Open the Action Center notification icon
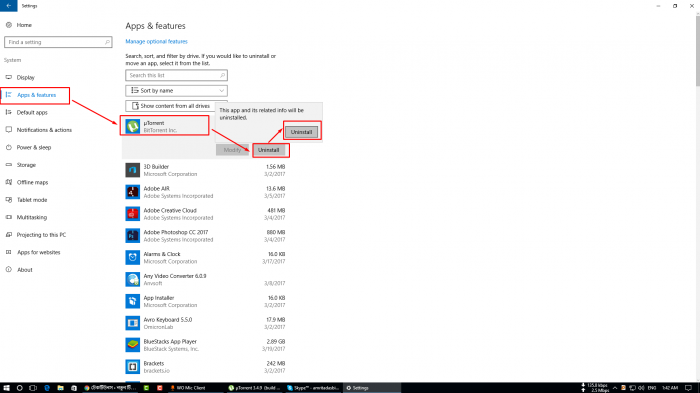Image resolution: width=700 pixels, height=393 pixels. point(689,388)
